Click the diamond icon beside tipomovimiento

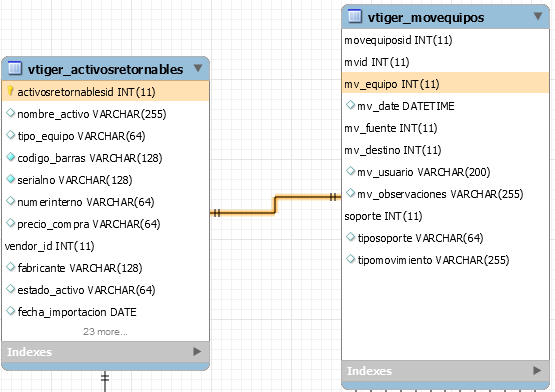(x=350, y=259)
